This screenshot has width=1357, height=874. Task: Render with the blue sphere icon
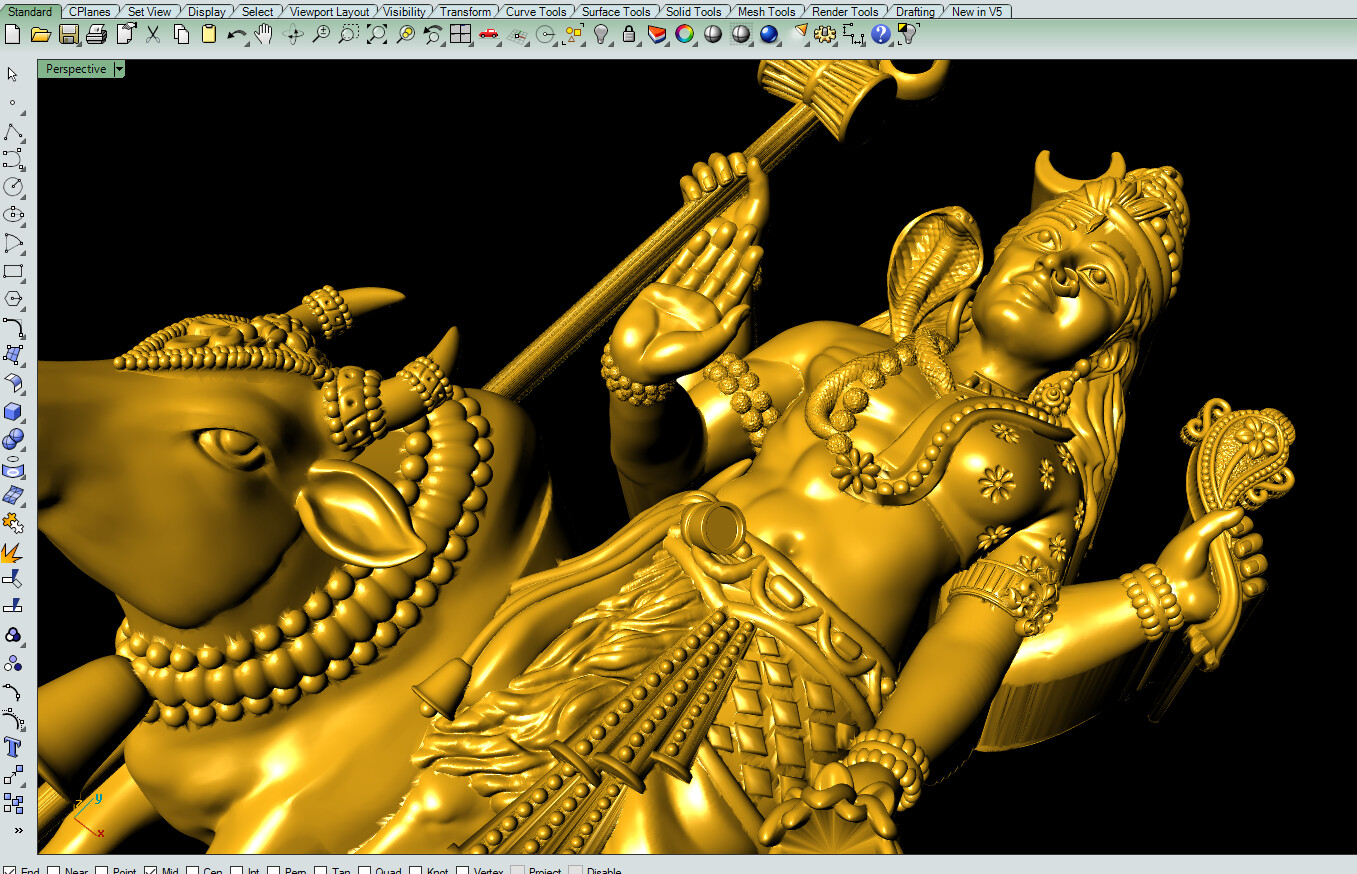769,35
